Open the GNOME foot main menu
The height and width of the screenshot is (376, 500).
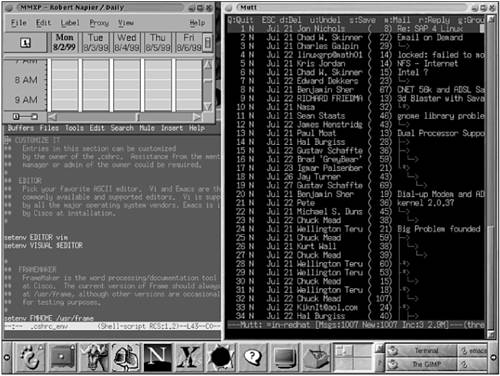click(x=31, y=357)
